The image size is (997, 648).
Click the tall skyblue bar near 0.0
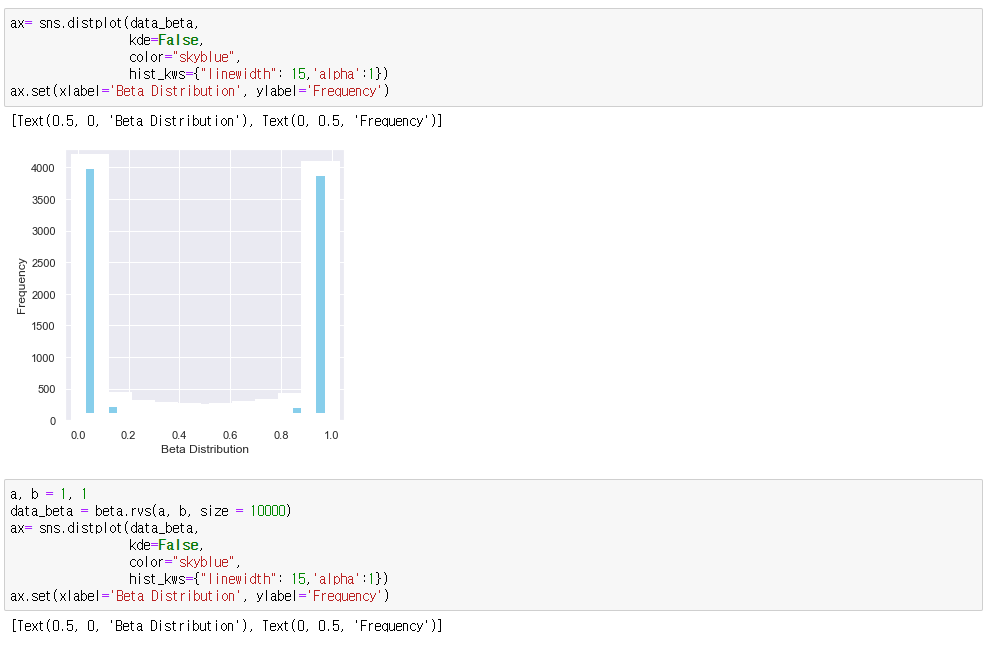tap(90, 291)
